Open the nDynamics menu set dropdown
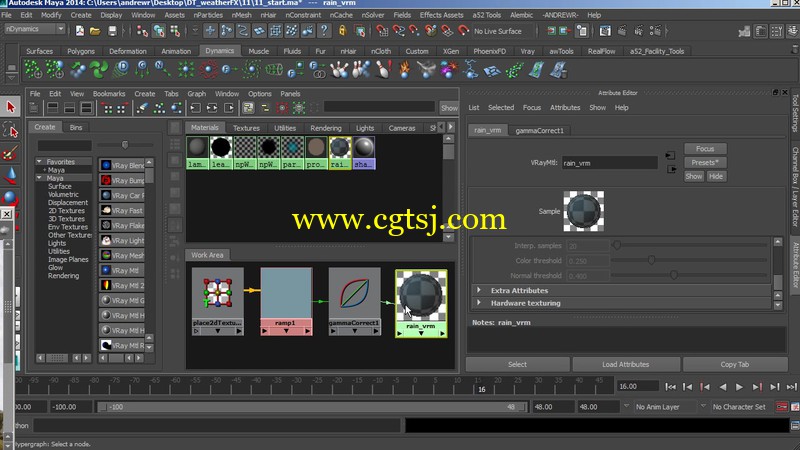Image resolution: width=800 pixels, height=450 pixels. [x=35, y=29]
